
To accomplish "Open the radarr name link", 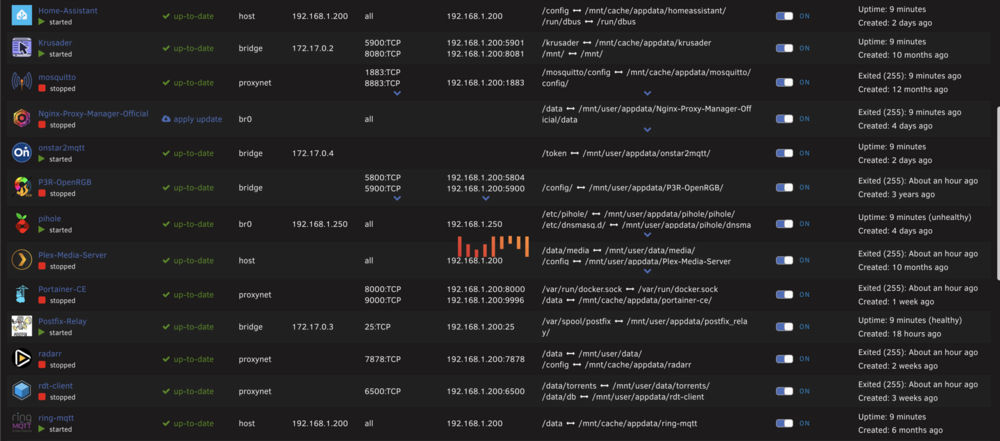I will tap(49, 354).
